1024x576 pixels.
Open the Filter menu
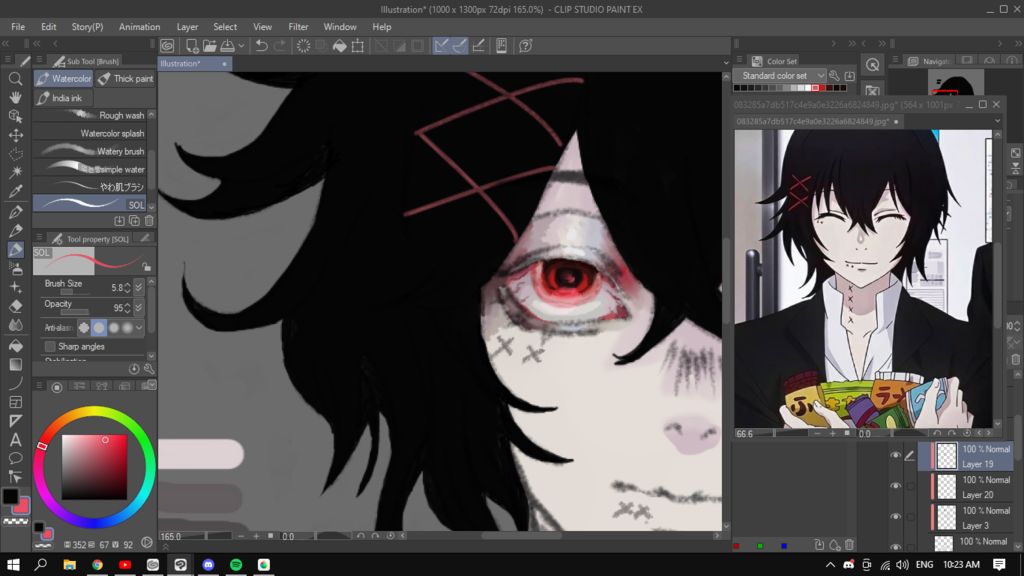point(298,27)
